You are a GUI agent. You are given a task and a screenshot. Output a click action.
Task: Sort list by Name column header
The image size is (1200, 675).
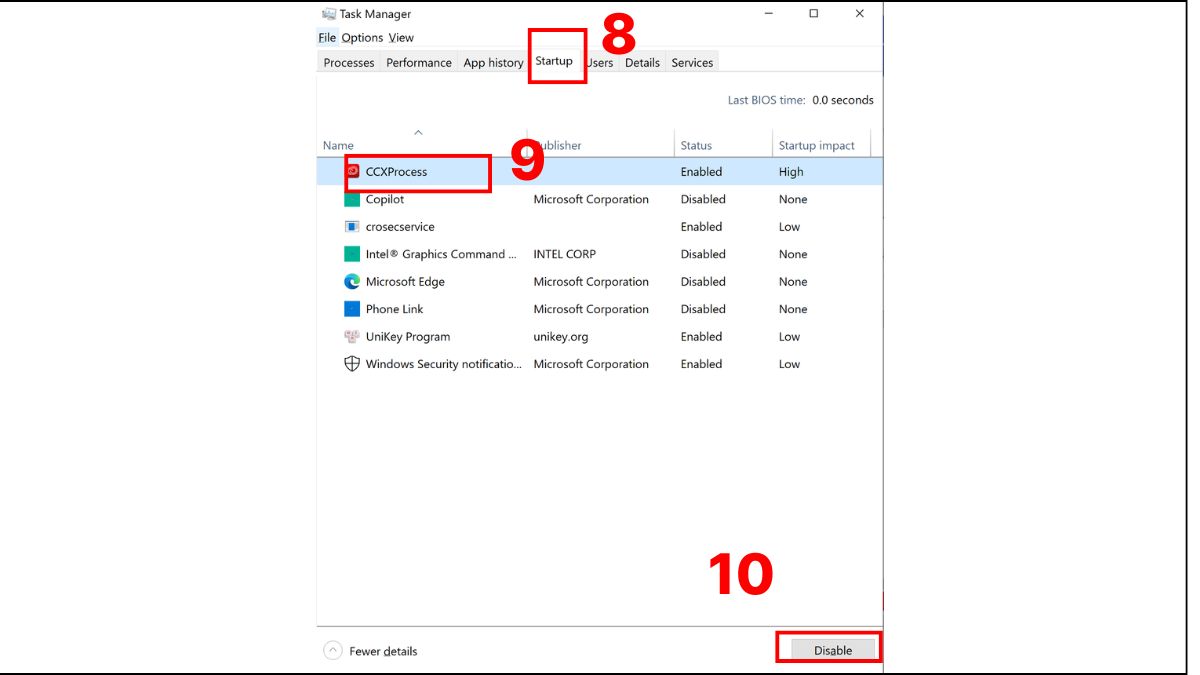pyautogui.click(x=339, y=146)
